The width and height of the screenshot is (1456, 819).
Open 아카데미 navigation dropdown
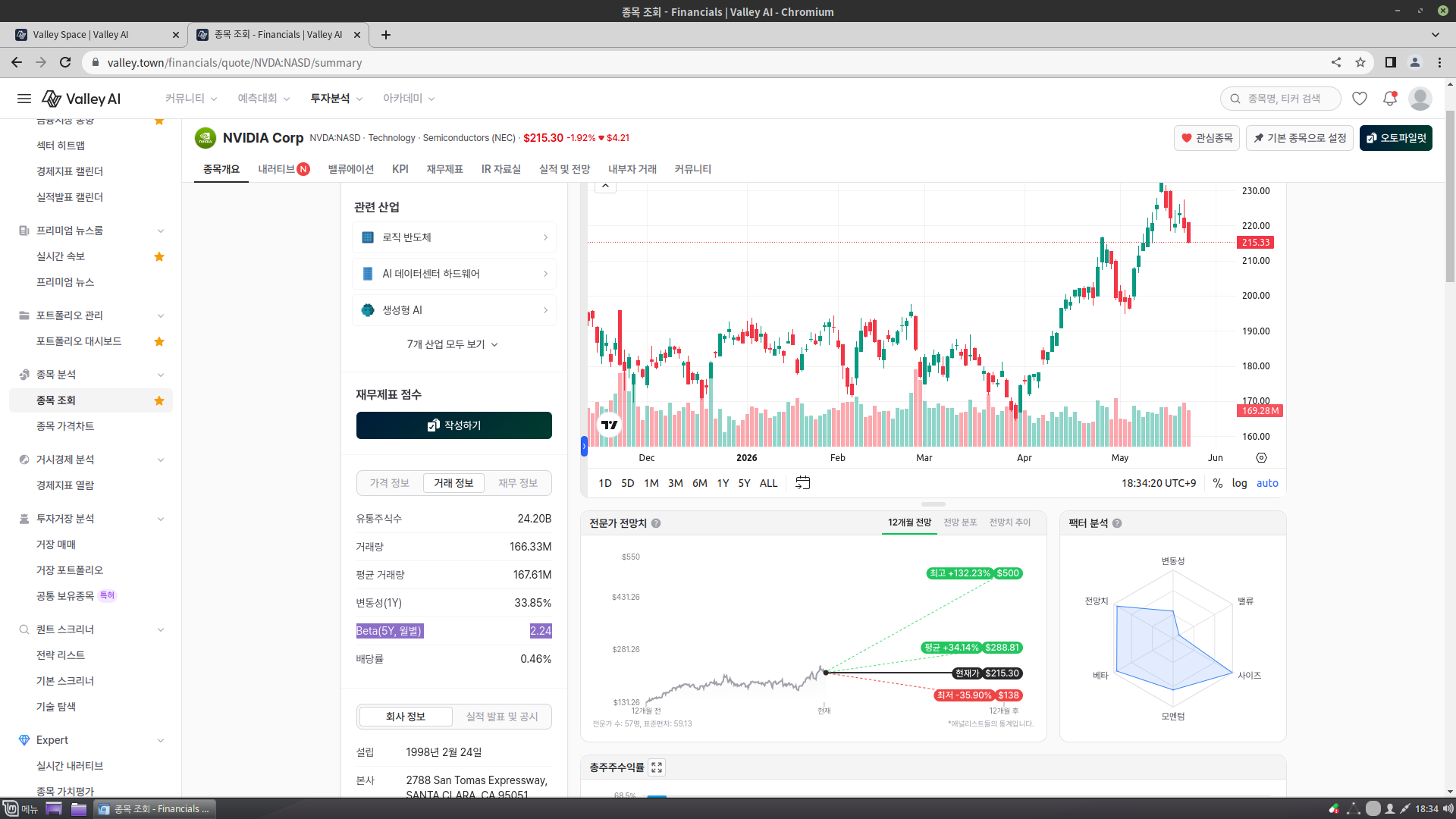[409, 99]
